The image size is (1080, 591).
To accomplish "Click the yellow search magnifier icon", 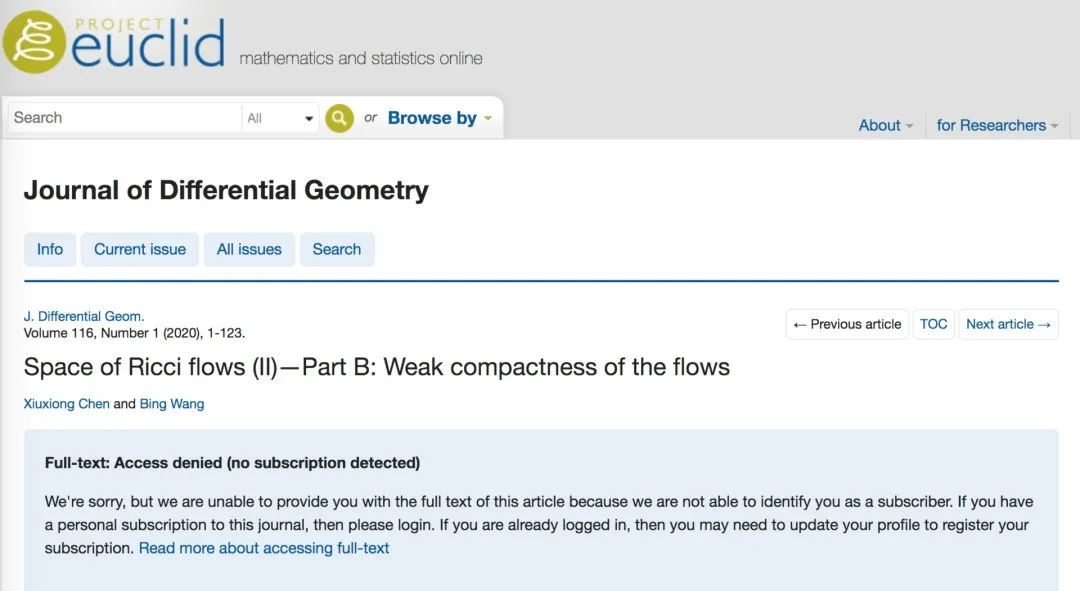I will coord(339,118).
